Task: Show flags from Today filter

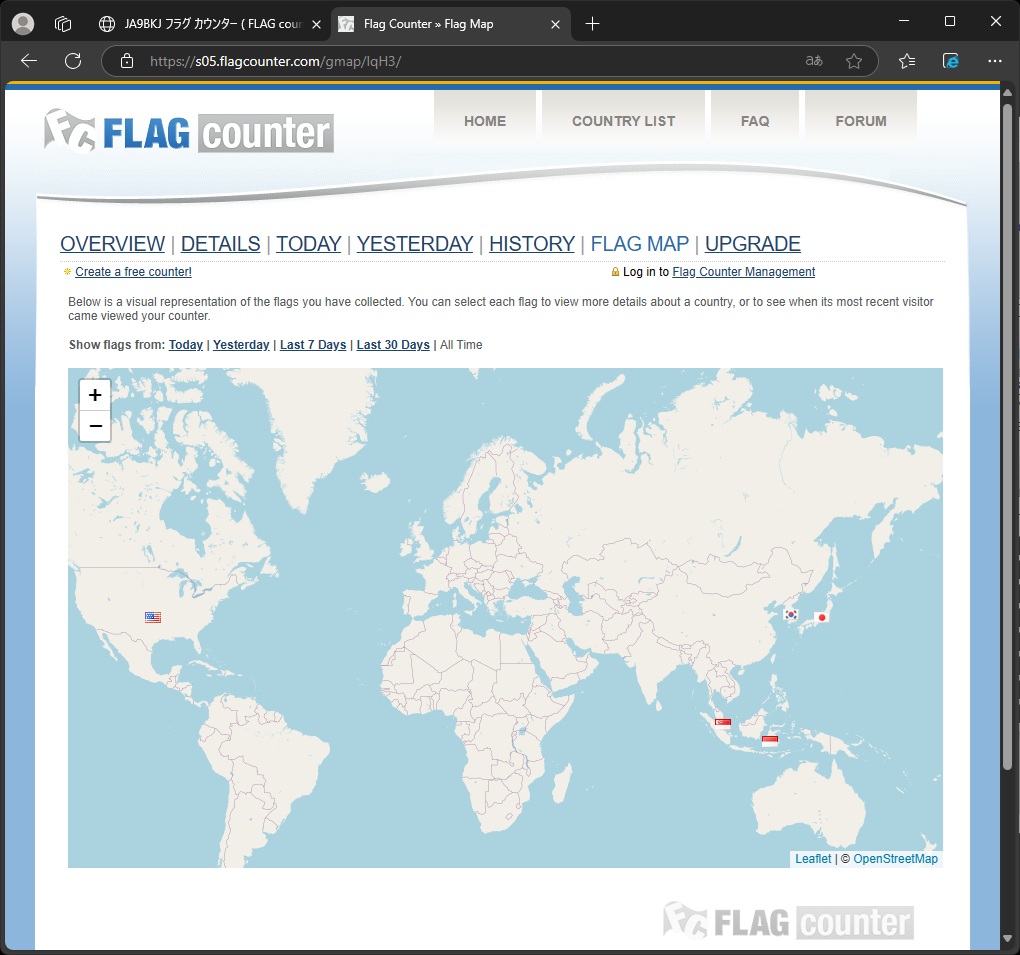Action: 186,345
